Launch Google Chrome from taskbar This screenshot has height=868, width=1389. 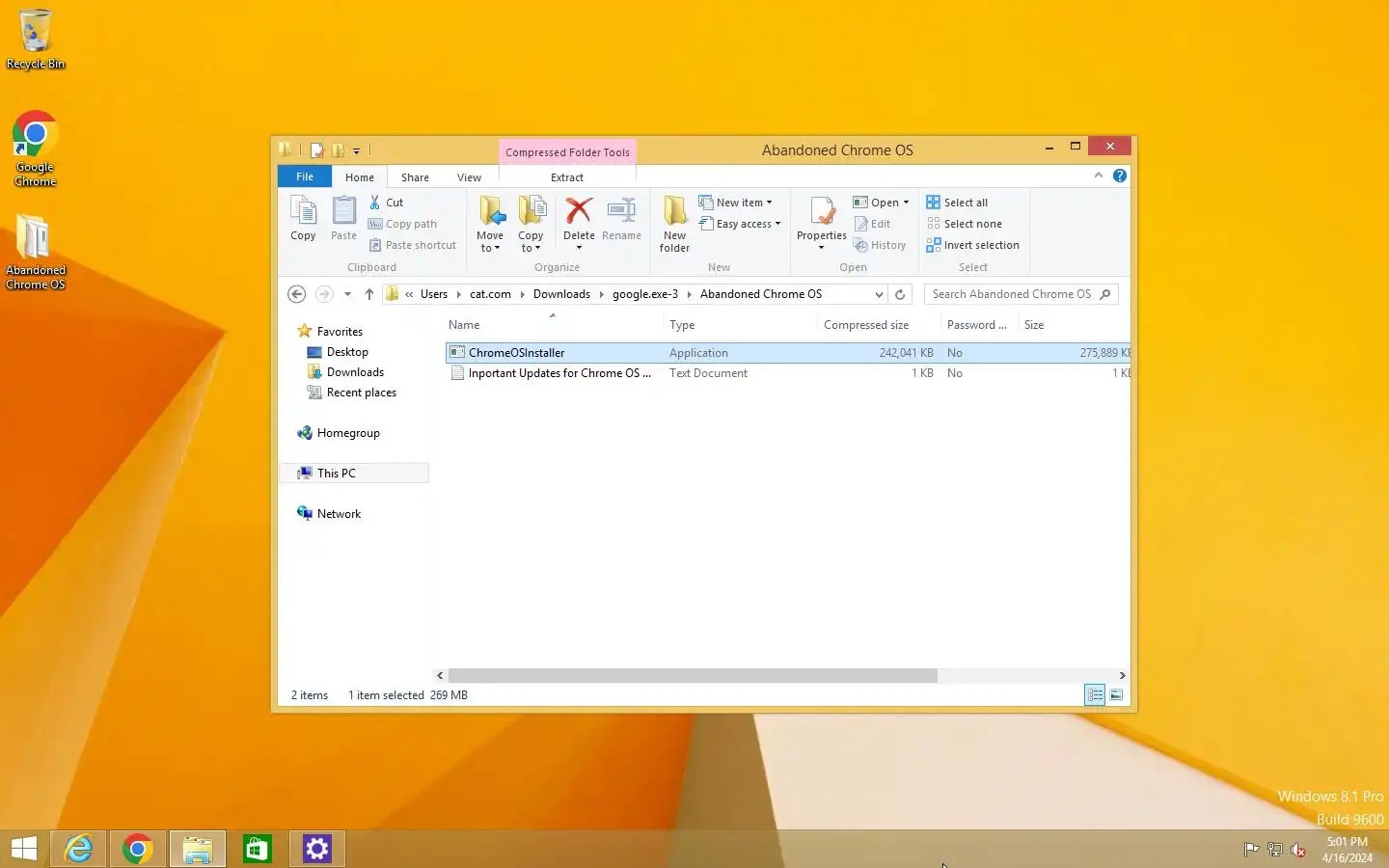click(138, 849)
